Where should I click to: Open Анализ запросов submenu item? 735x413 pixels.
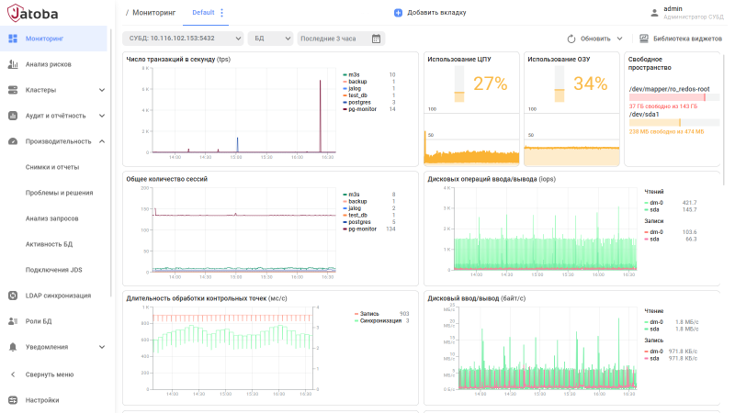click(52, 218)
